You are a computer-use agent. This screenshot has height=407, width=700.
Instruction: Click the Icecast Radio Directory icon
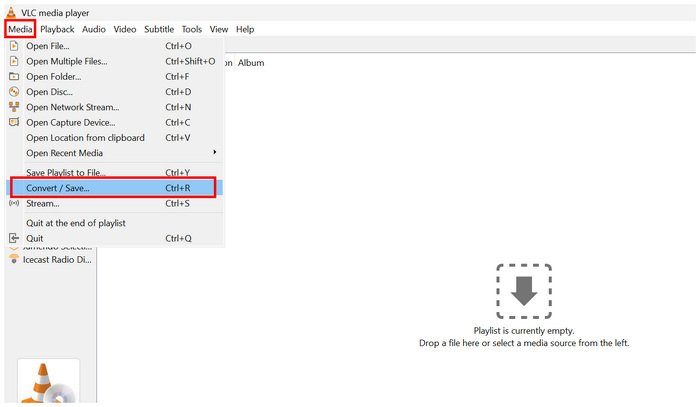(x=14, y=259)
